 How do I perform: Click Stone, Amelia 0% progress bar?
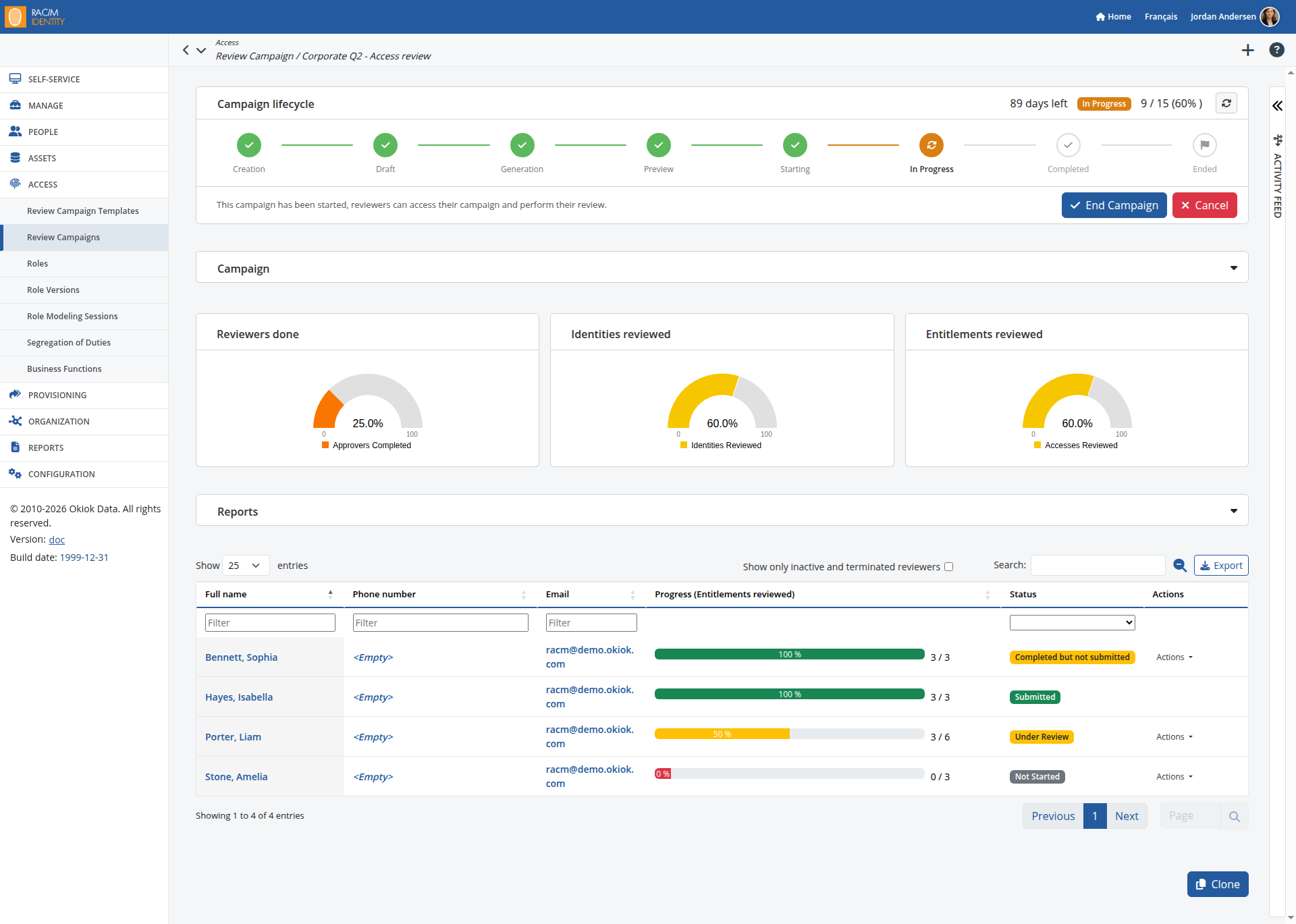tap(789, 774)
